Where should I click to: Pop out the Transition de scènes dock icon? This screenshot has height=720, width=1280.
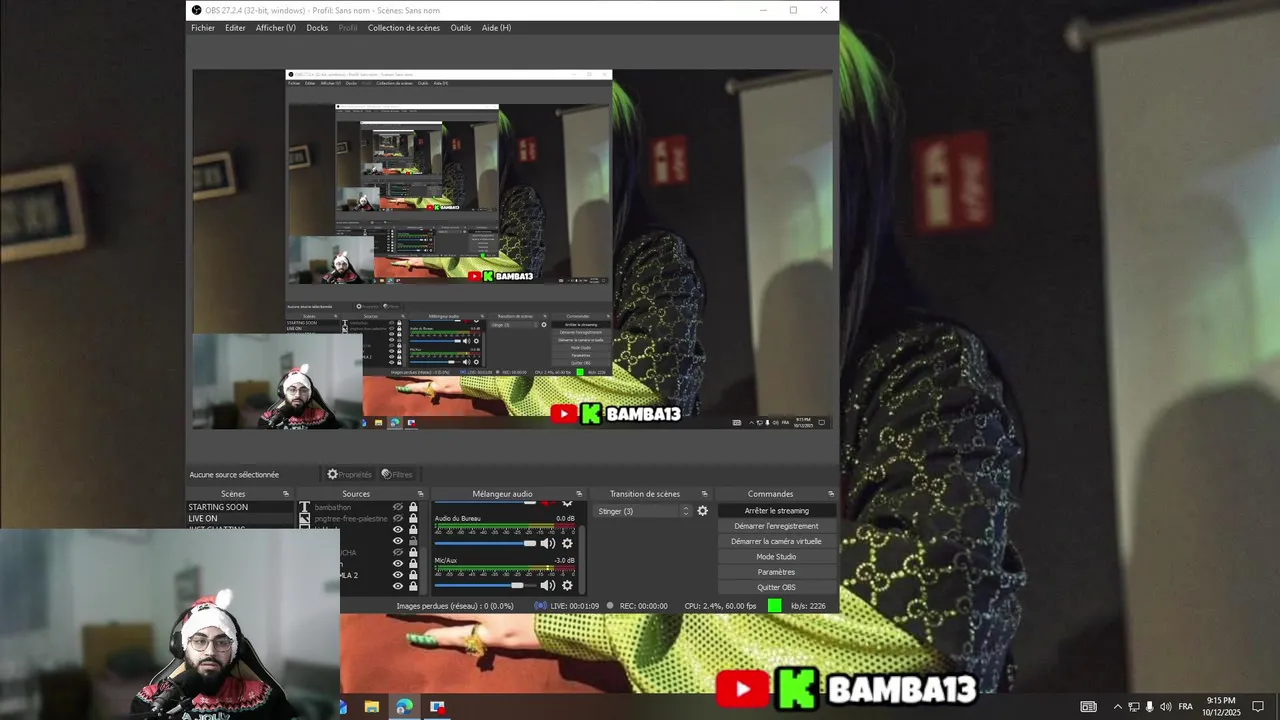point(704,494)
